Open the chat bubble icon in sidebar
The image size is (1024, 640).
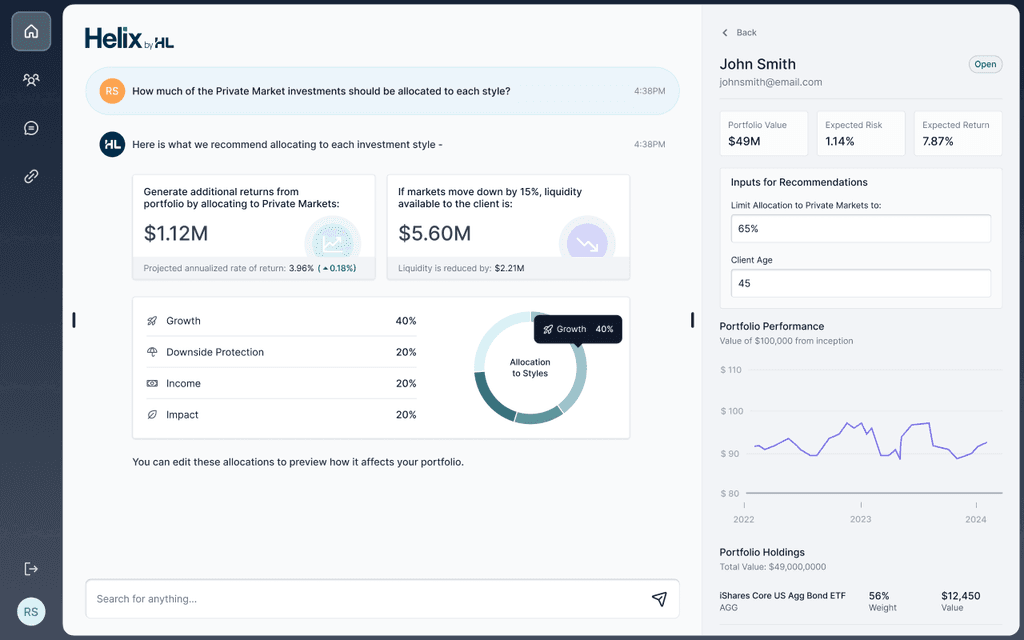[x=31, y=128]
